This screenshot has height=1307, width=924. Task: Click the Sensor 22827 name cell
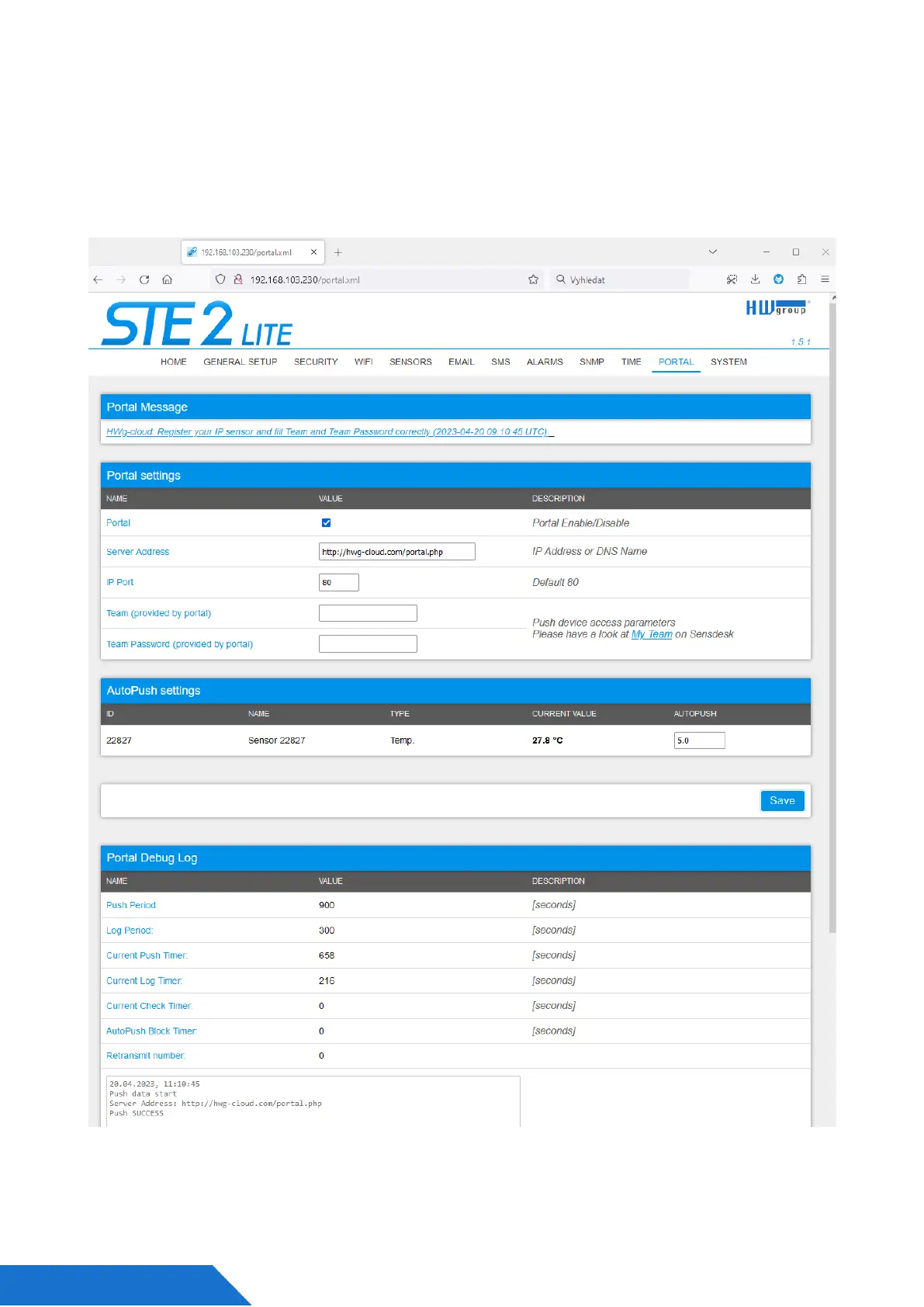click(x=277, y=741)
